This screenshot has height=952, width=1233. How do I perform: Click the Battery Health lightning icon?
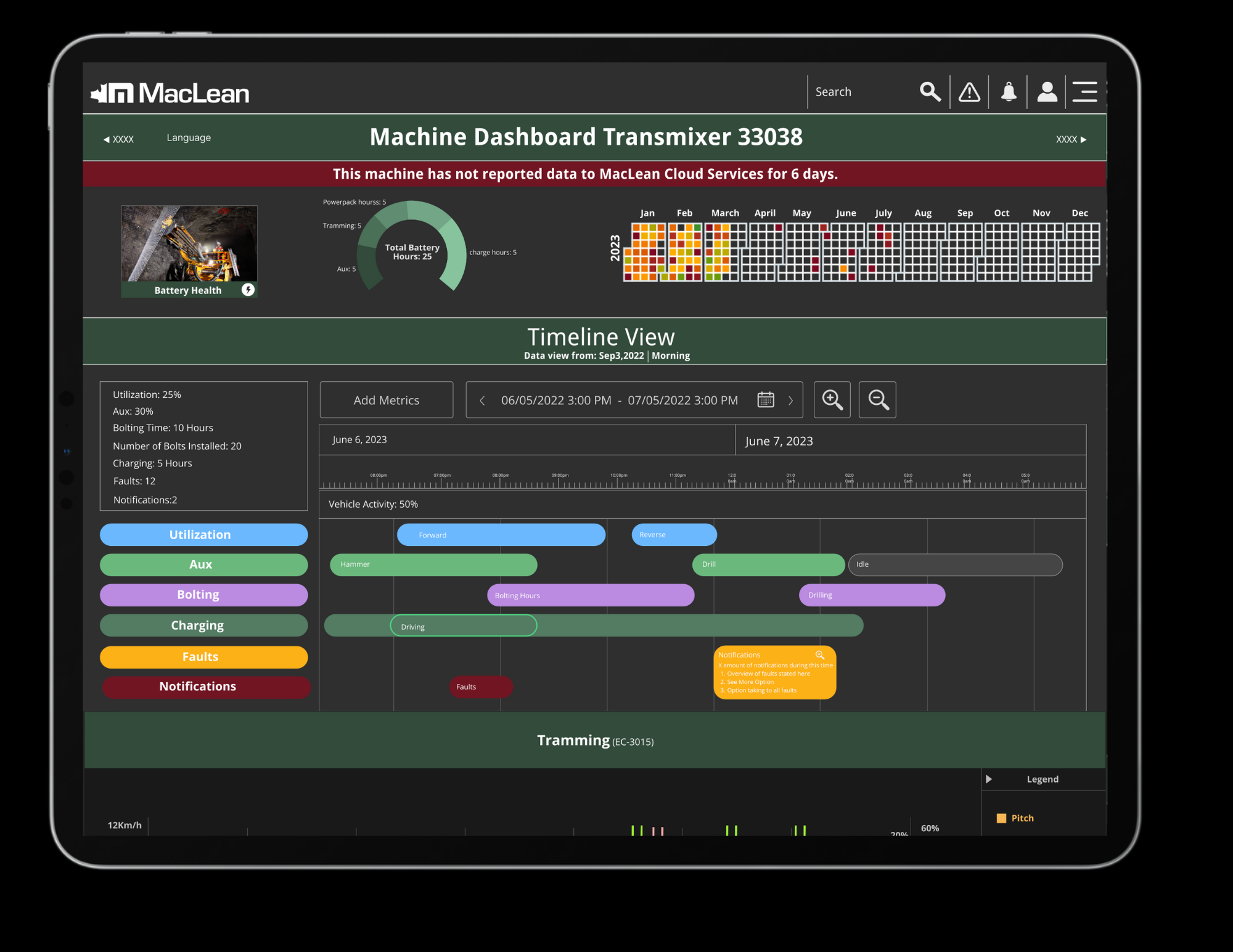pos(248,290)
